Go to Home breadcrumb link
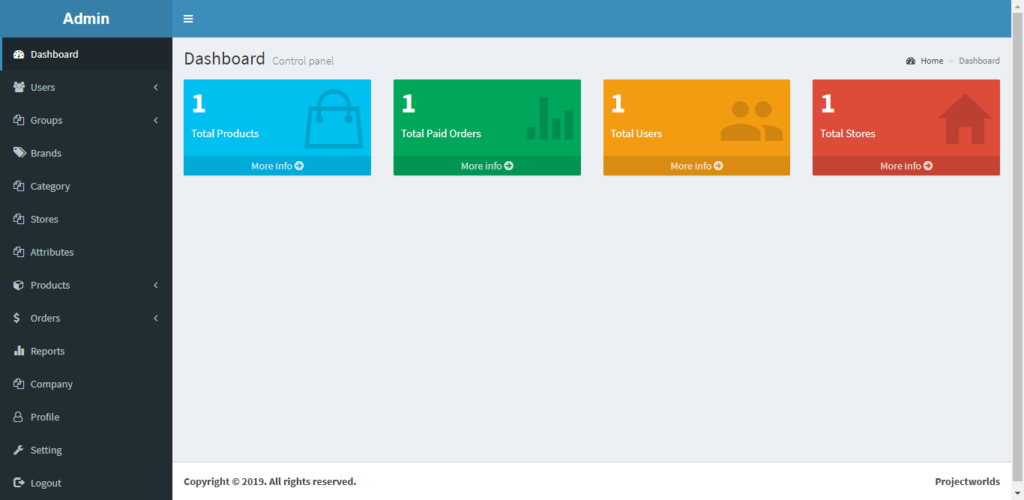The image size is (1024, 500). pyautogui.click(x=931, y=61)
